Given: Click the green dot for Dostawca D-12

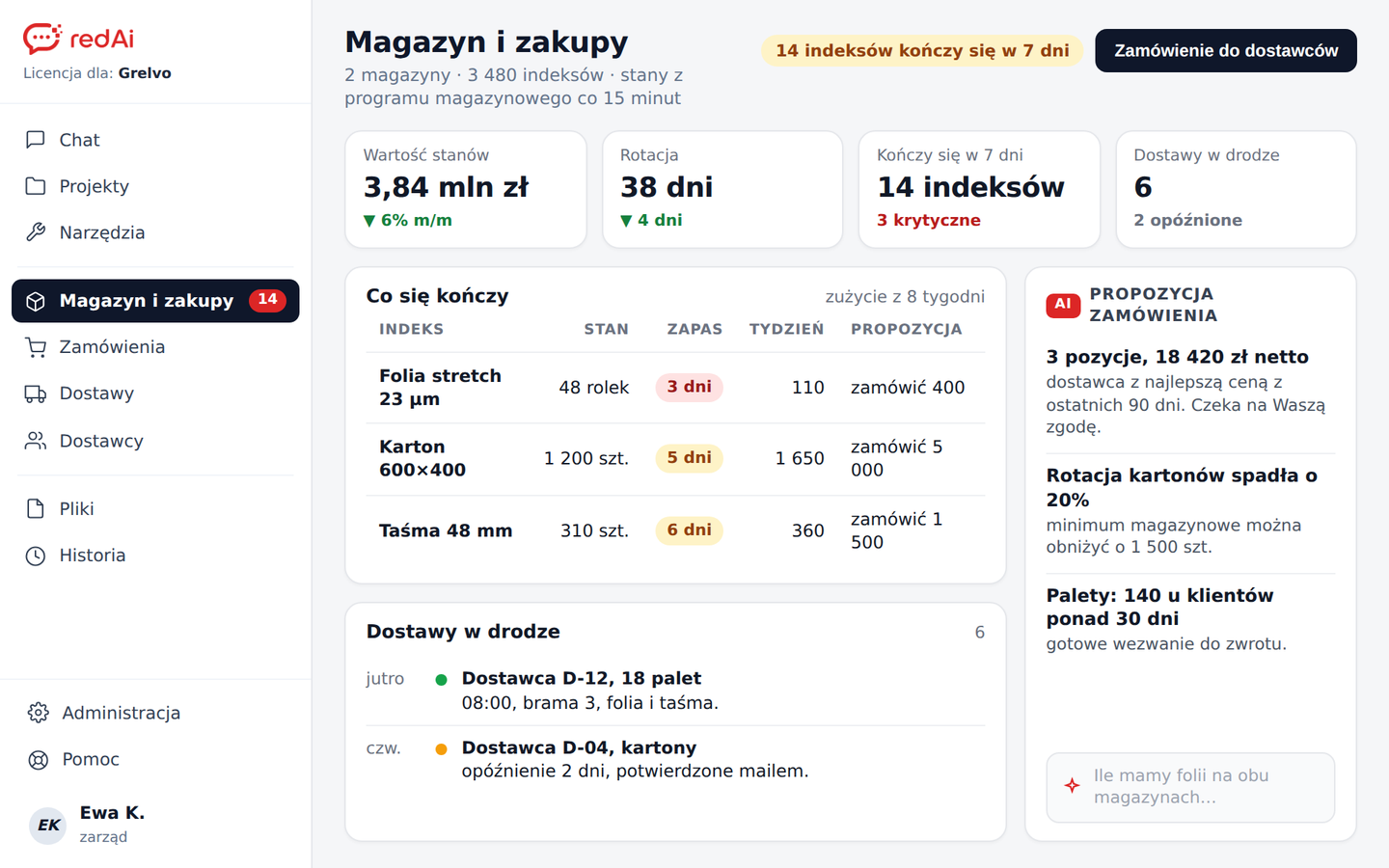Looking at the screenshot, I should click(441, 680).
